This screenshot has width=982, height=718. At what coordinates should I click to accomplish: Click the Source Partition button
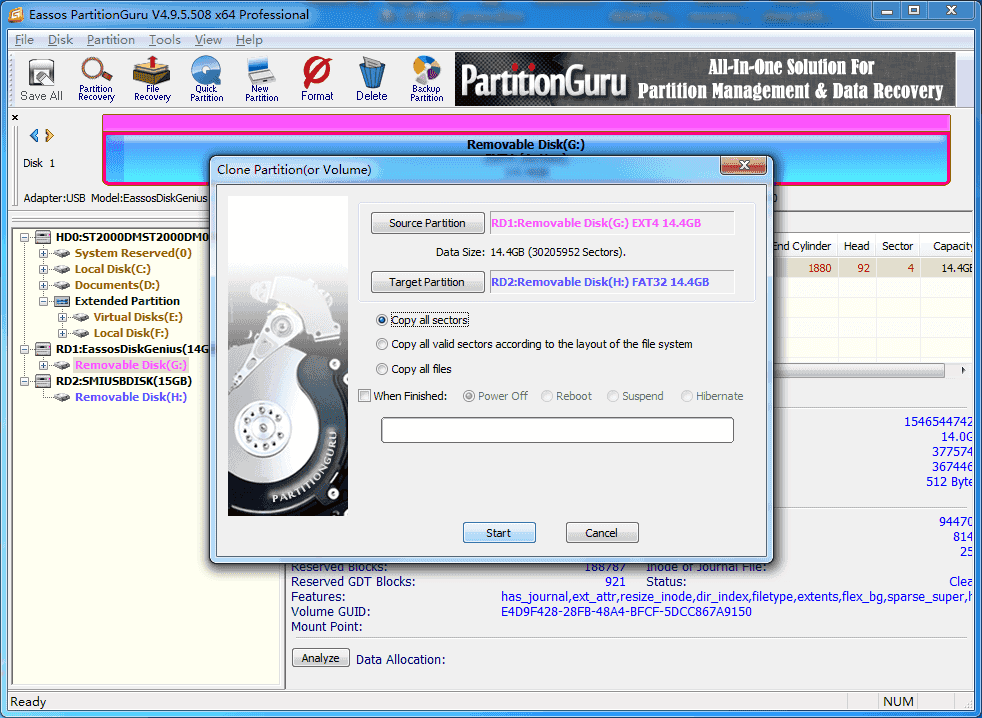pyautogui.click(x=427, y=223)
